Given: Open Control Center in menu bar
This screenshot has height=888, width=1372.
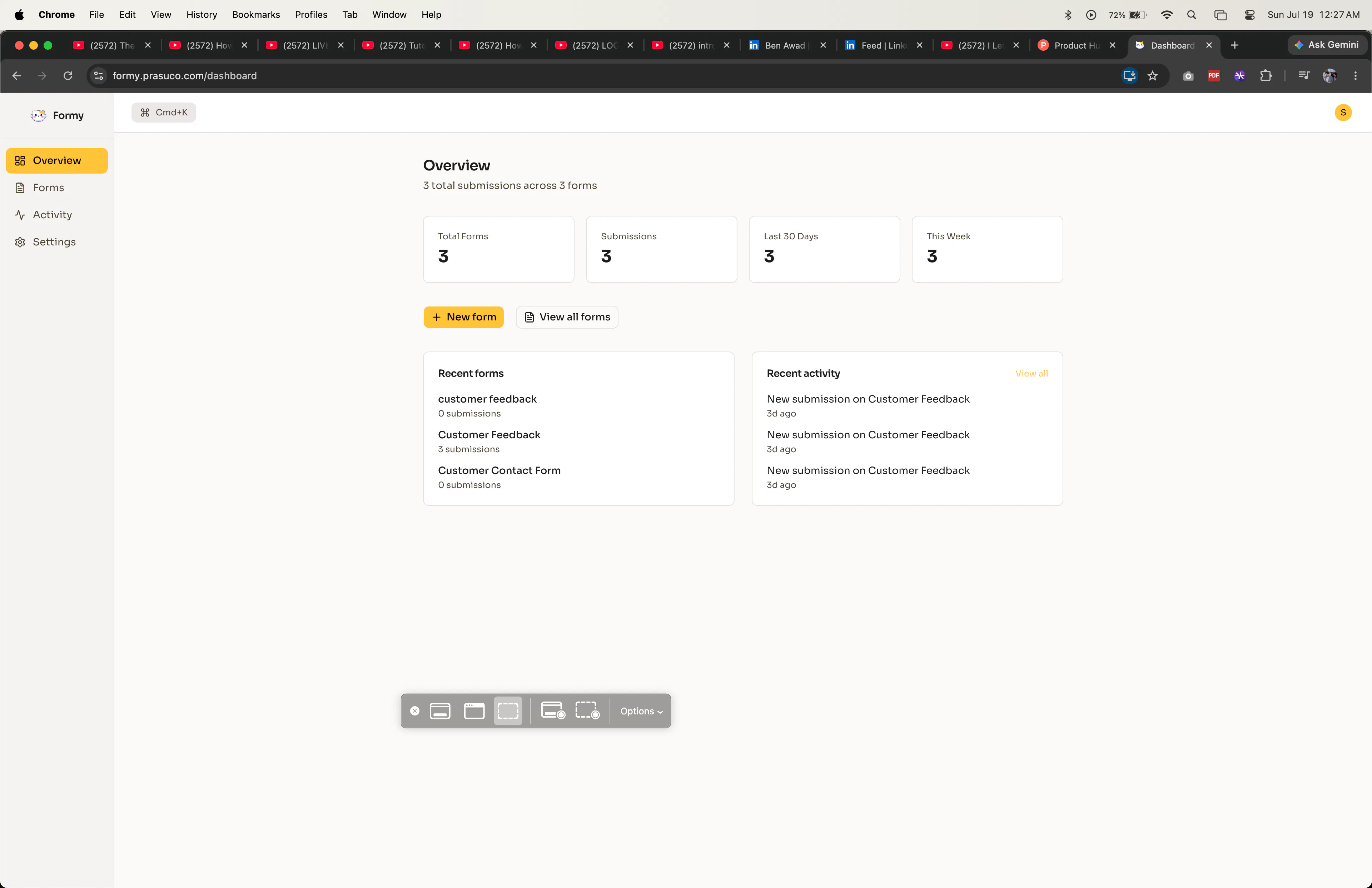Looking at the screenshot, I should tap(1249, 14).
